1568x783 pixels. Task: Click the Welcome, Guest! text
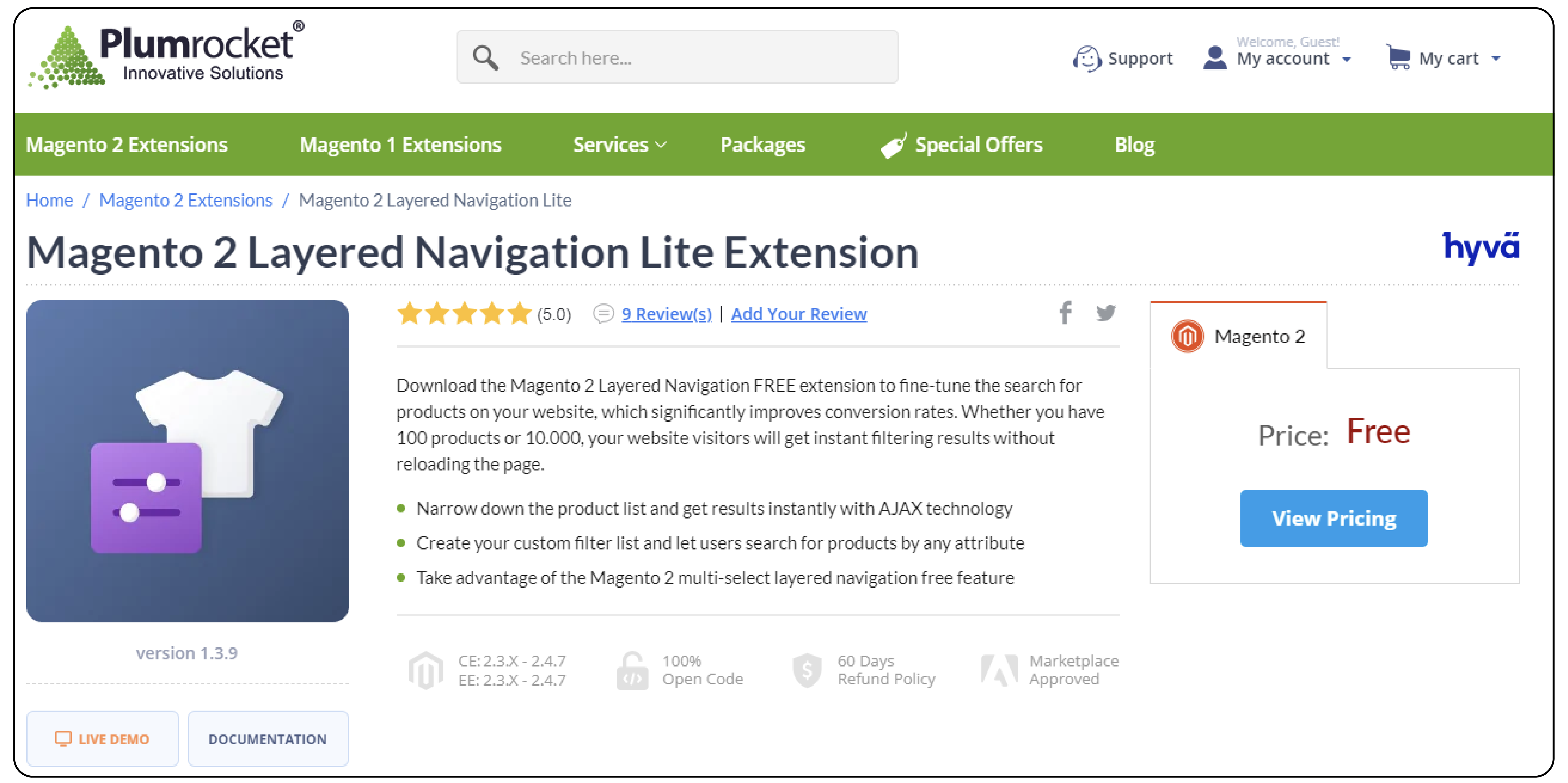(1287, 41)
